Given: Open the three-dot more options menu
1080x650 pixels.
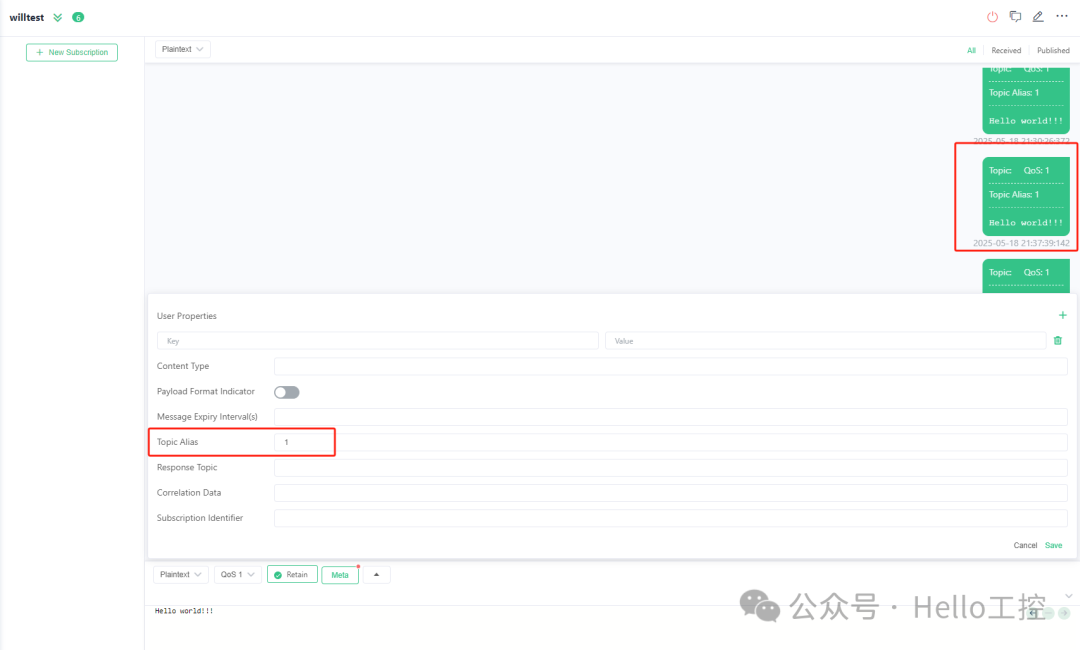Looking at the screenshot, I should click(1061, 16).
